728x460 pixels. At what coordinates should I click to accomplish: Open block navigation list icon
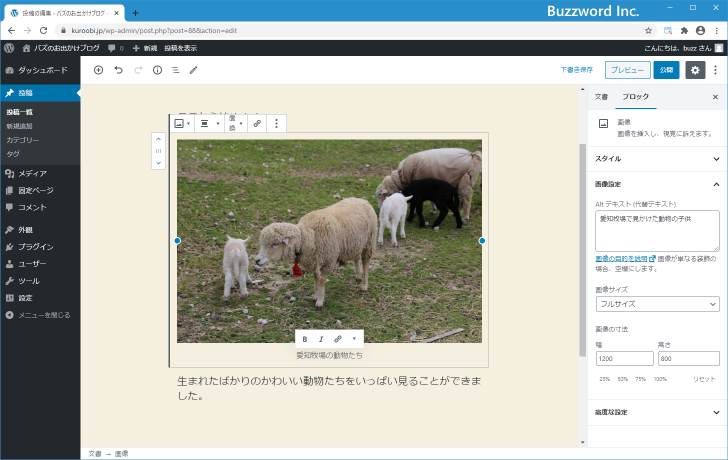(176, 70)
